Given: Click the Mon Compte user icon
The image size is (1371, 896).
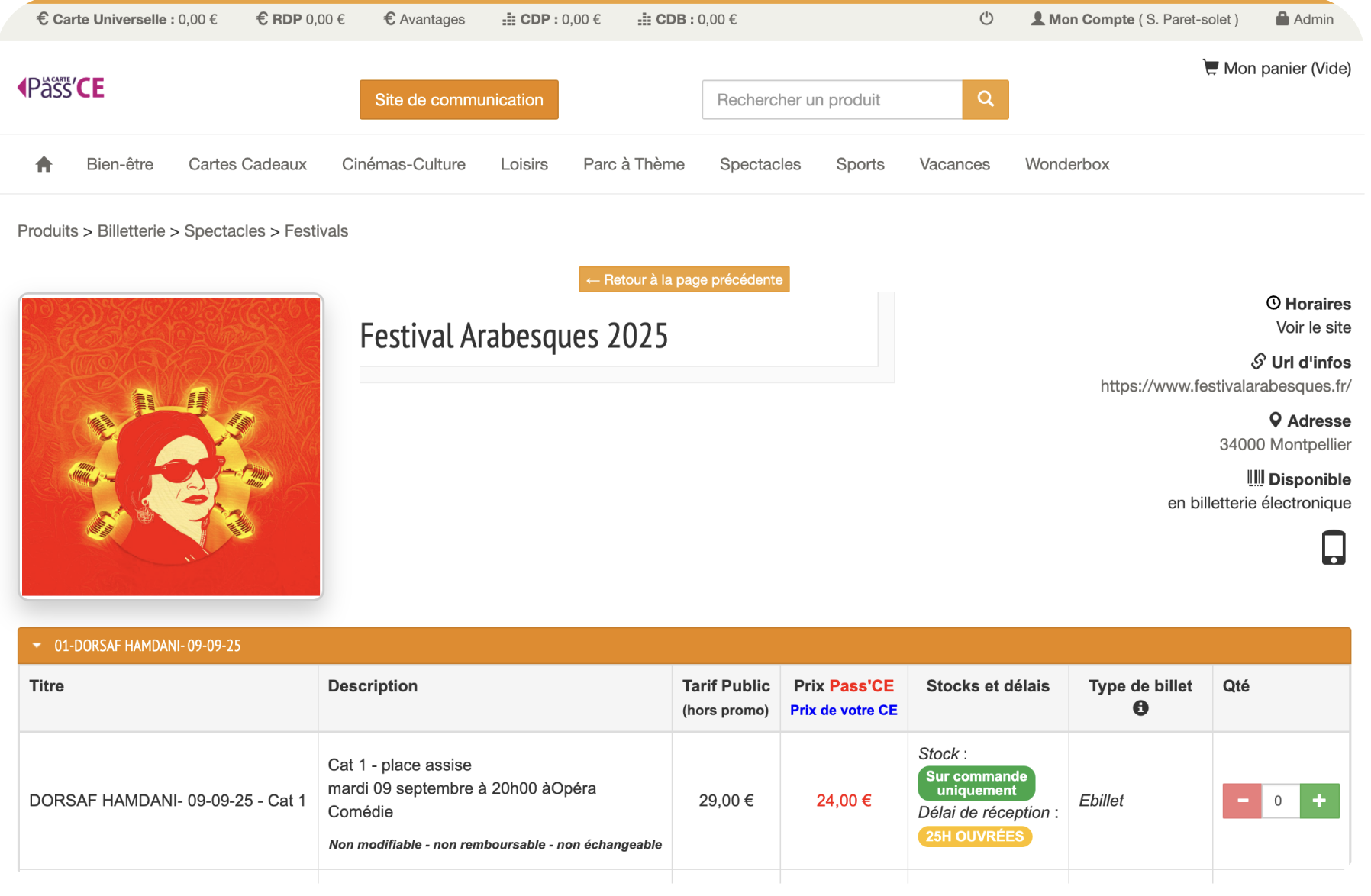Looking at the screenshot, I should pos(1037,18).
